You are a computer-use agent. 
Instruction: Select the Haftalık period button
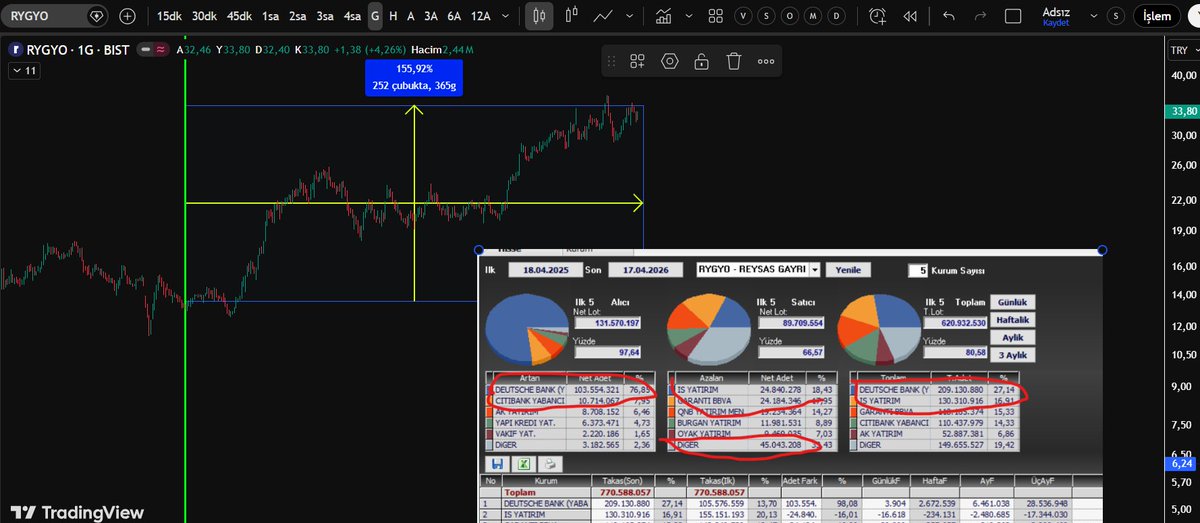point(1012,320)
